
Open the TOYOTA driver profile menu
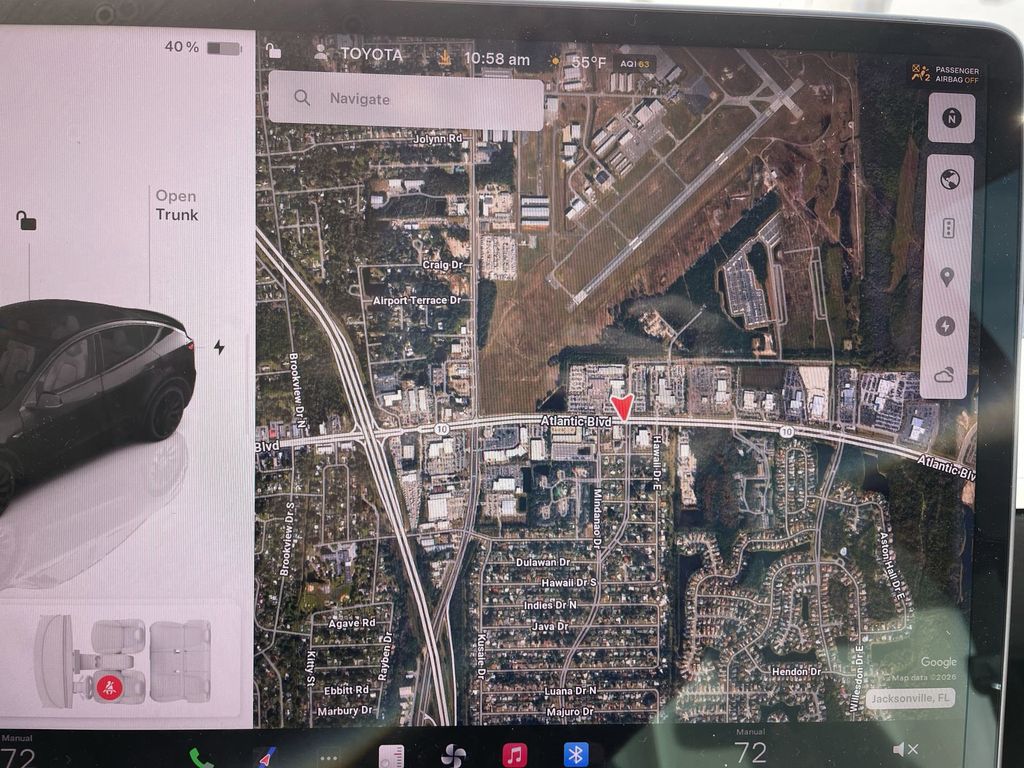360,55
